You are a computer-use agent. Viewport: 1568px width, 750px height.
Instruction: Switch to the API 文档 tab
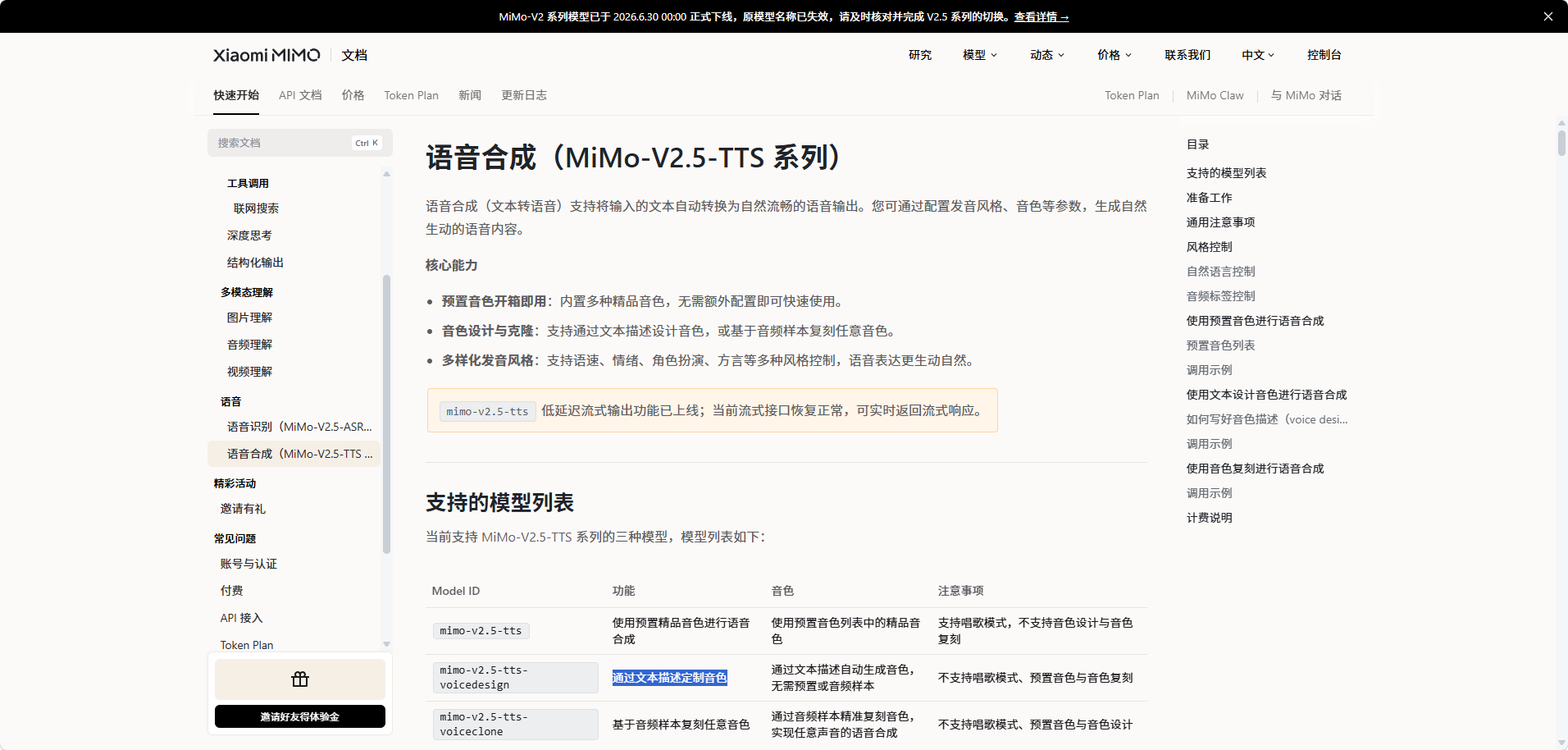[300, 95]
